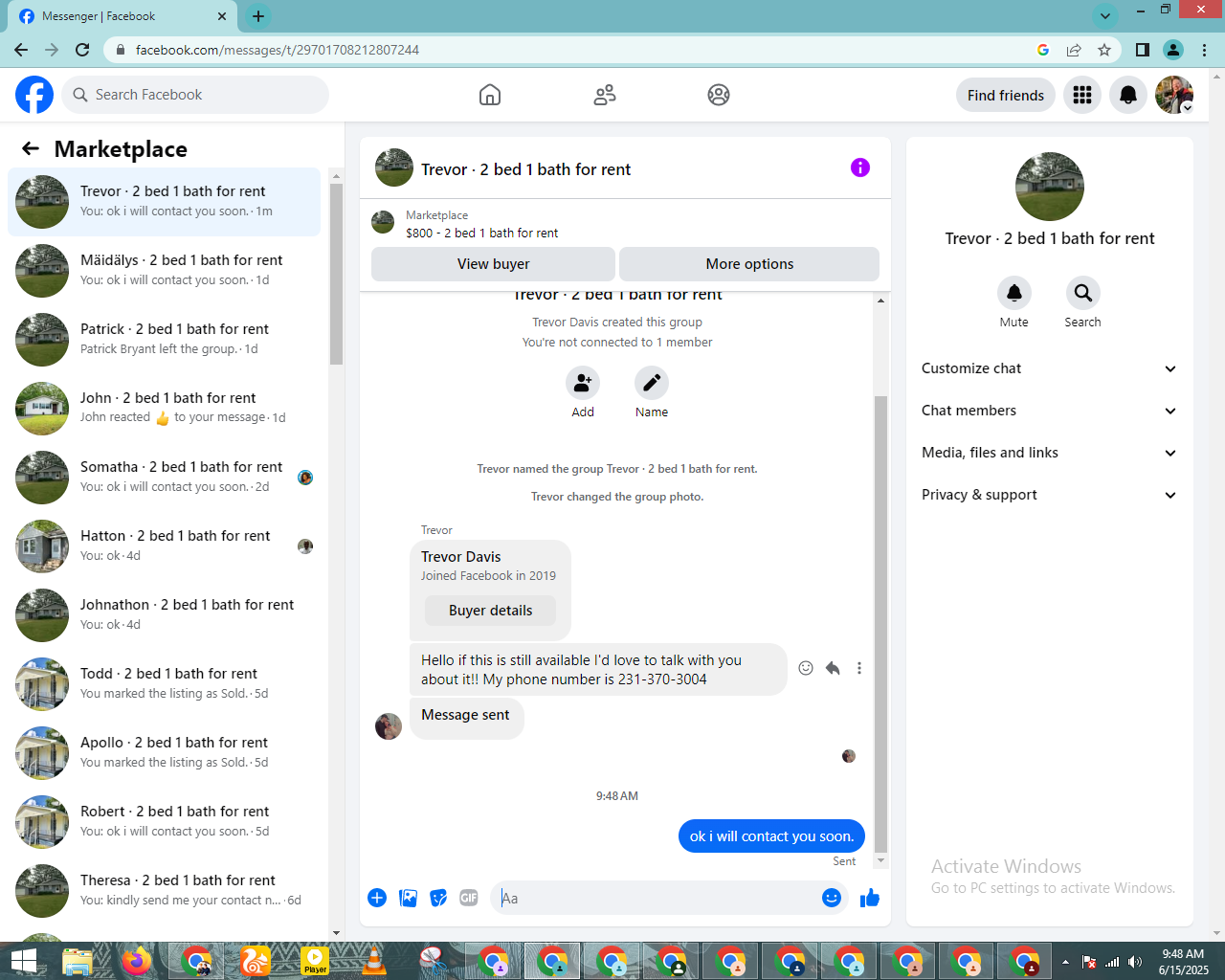Open the Patrick conversation

click(x=164, y=340)
